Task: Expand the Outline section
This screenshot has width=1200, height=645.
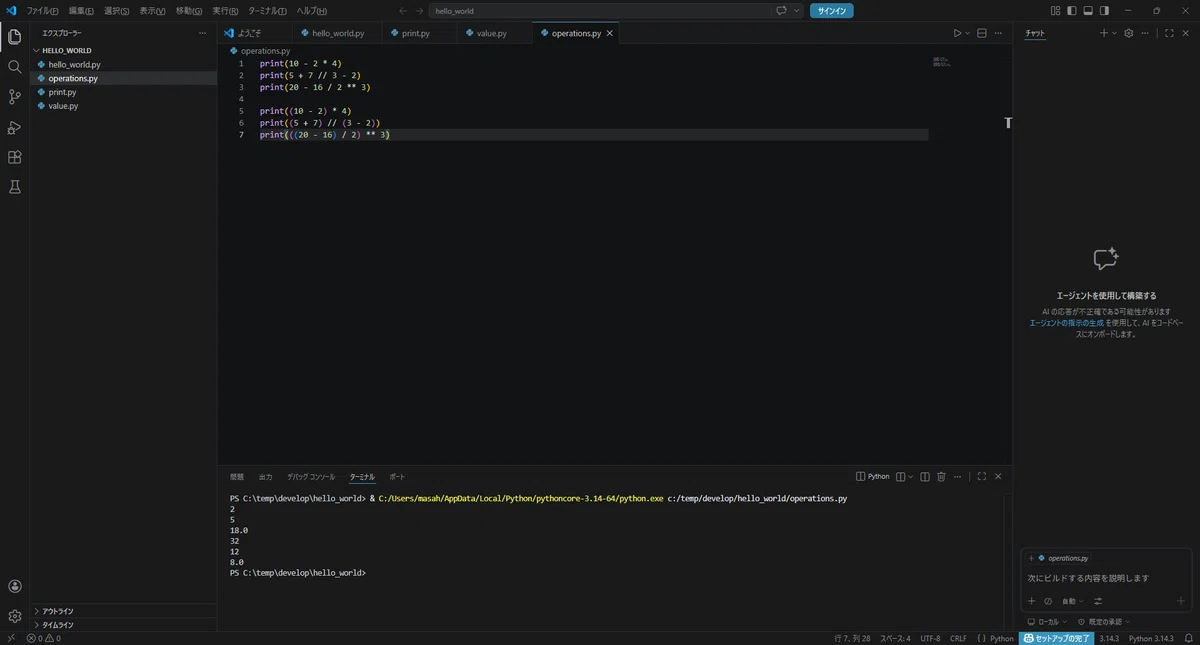Action: pos(123,611)
